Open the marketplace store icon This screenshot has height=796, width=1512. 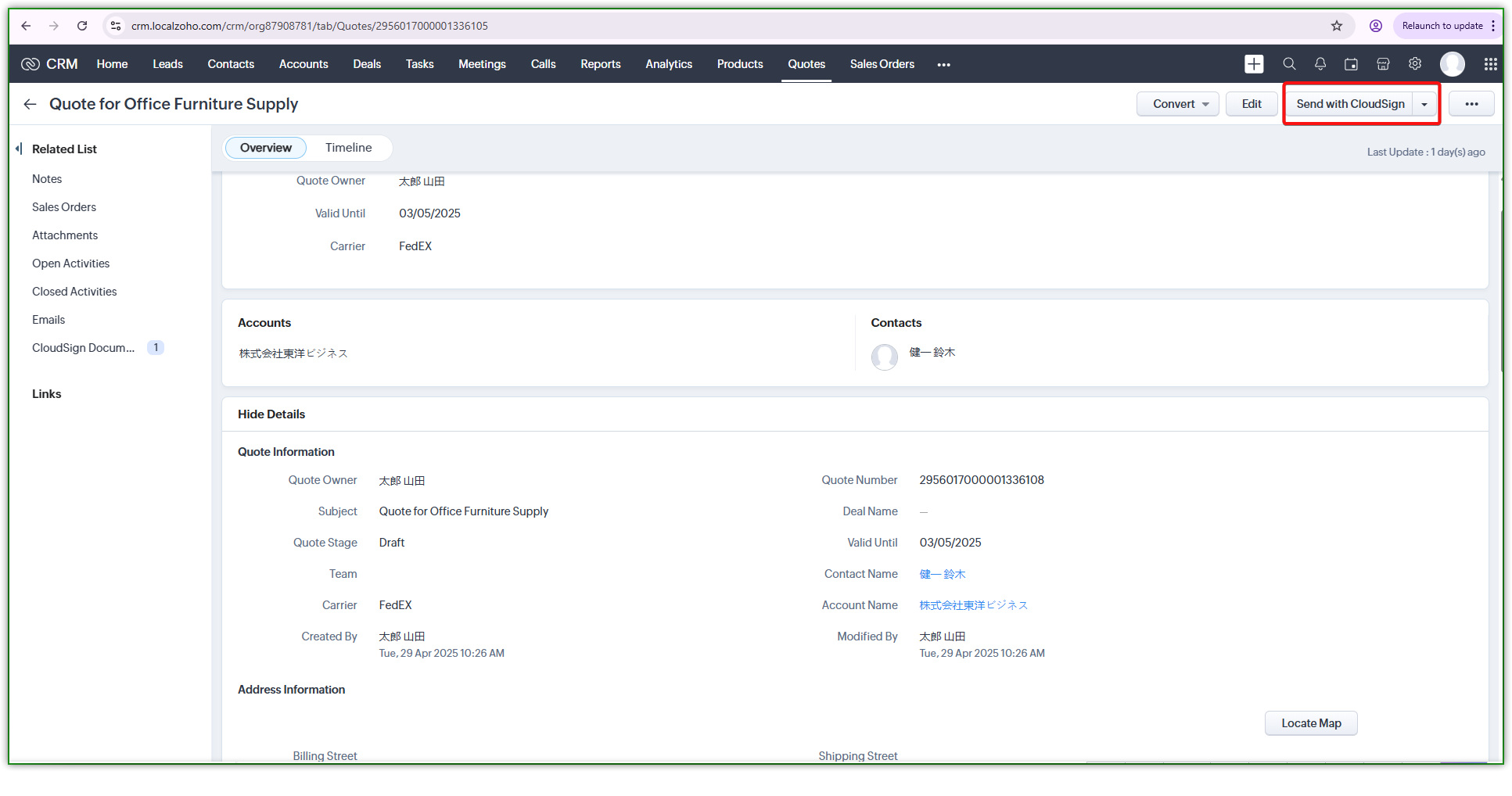click(x=1383, y=64)
